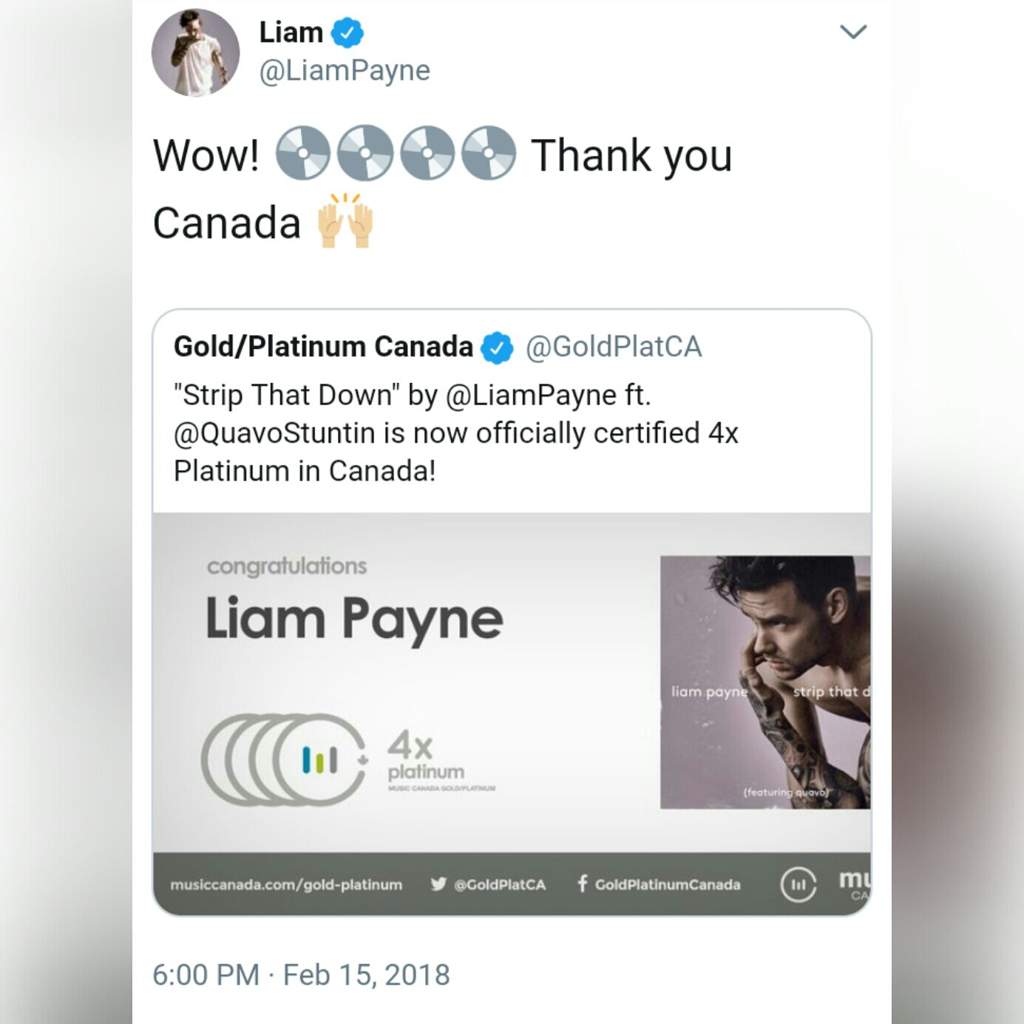Click the Facebook icon beside GoldPlatinumCanada

coord(582,884)
